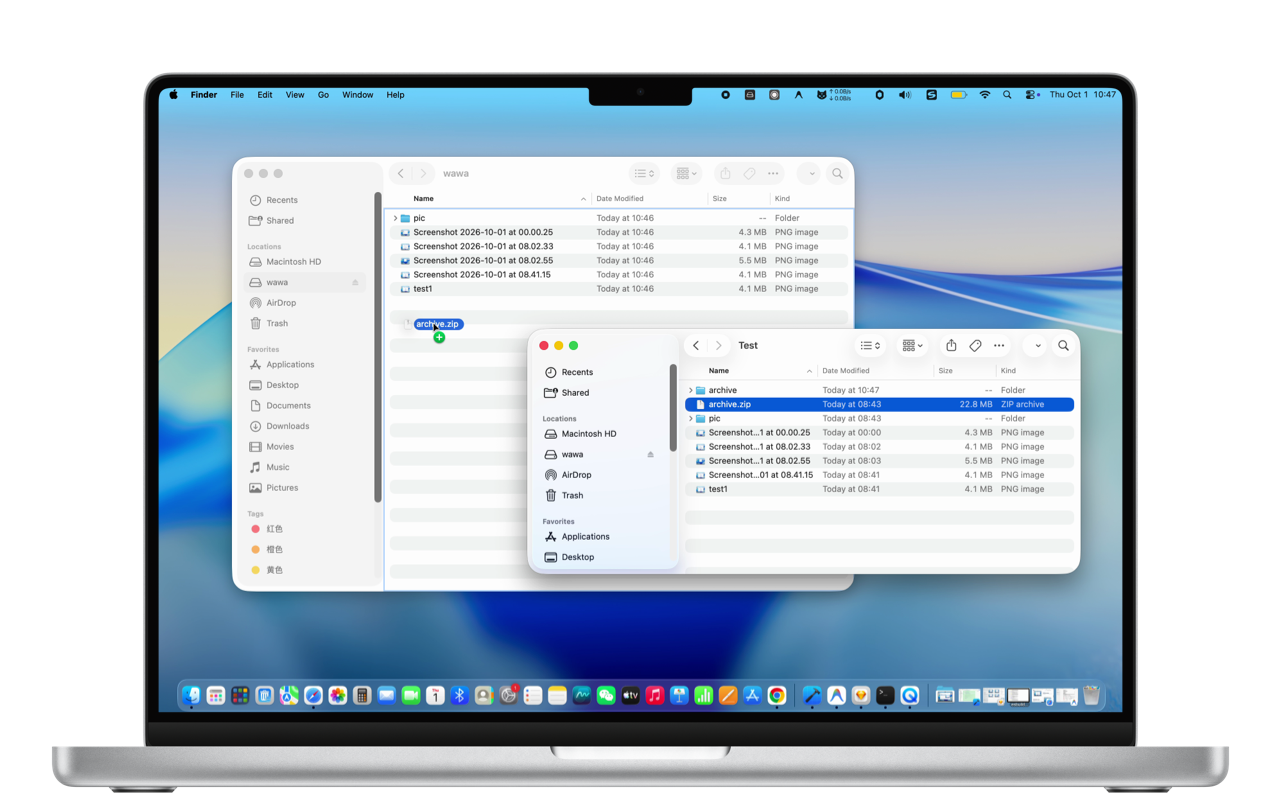The width and height of the screenshot is (1280, 800).
Task: Click the Tags icon in Test window toolbar
Action: coord(975,346)
